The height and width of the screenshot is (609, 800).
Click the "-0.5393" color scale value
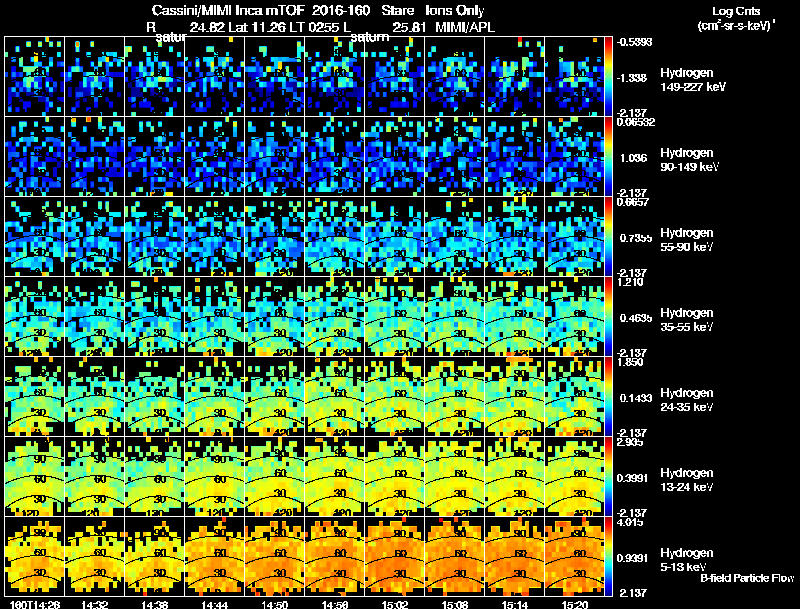(x=634, y=42)
